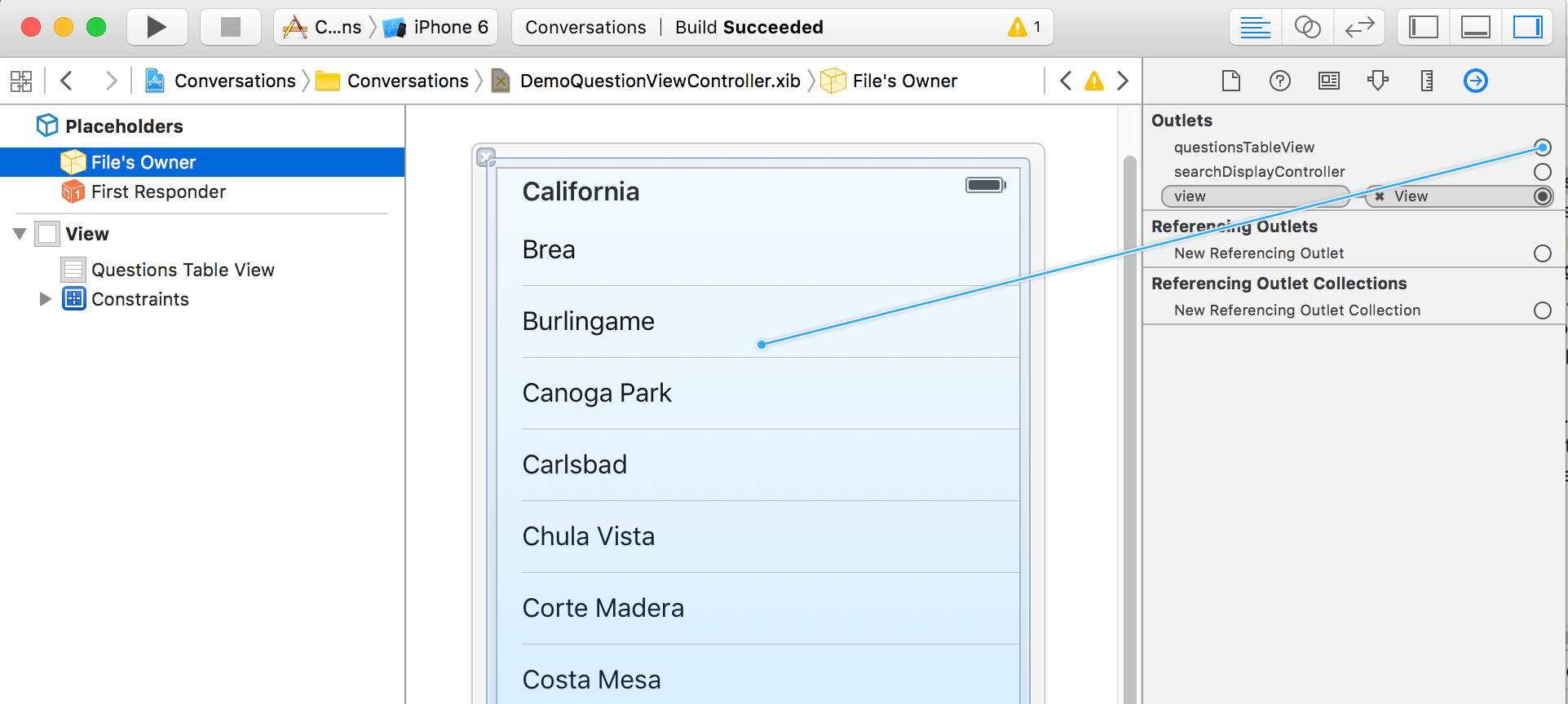
Task: Open the Size inspector
Action: coord(1427,81)
